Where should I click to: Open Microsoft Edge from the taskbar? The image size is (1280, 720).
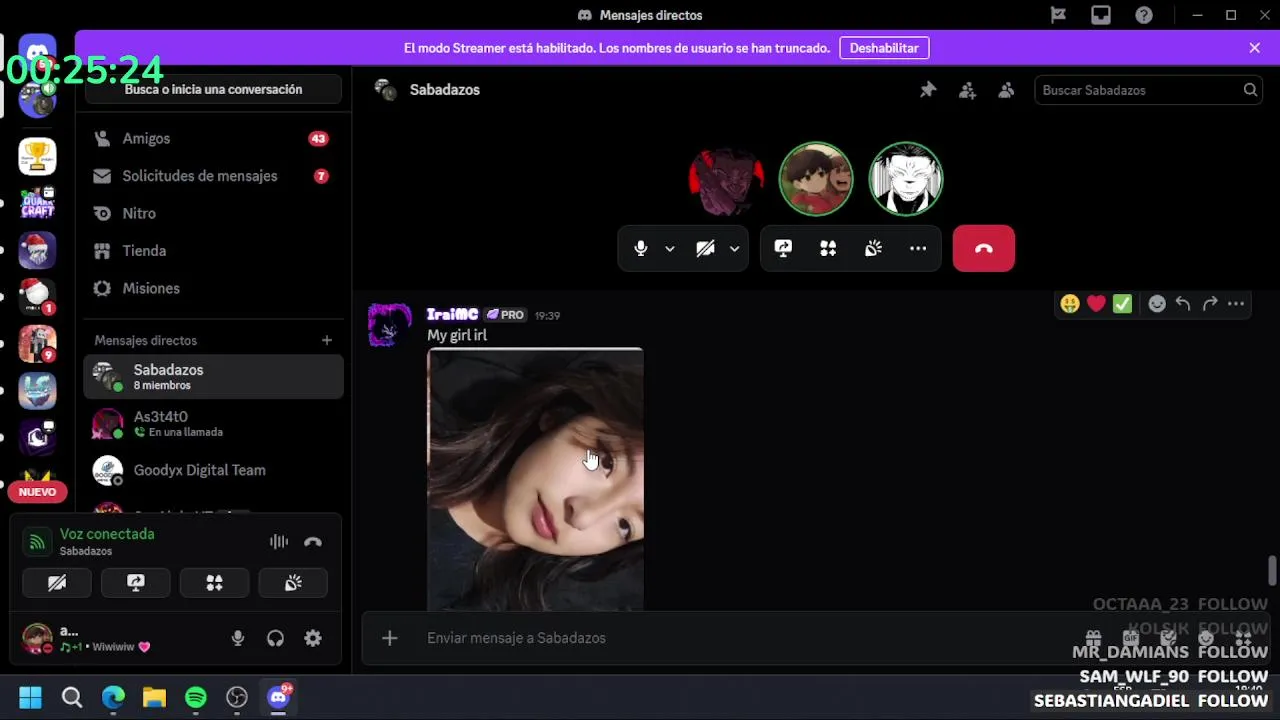(x=113, y=697)
